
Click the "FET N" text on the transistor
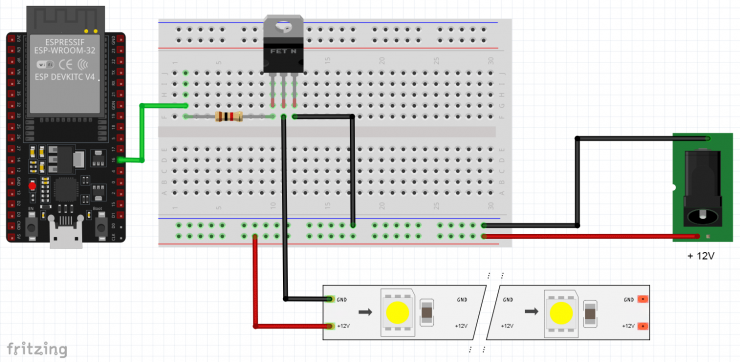point(283,51)
